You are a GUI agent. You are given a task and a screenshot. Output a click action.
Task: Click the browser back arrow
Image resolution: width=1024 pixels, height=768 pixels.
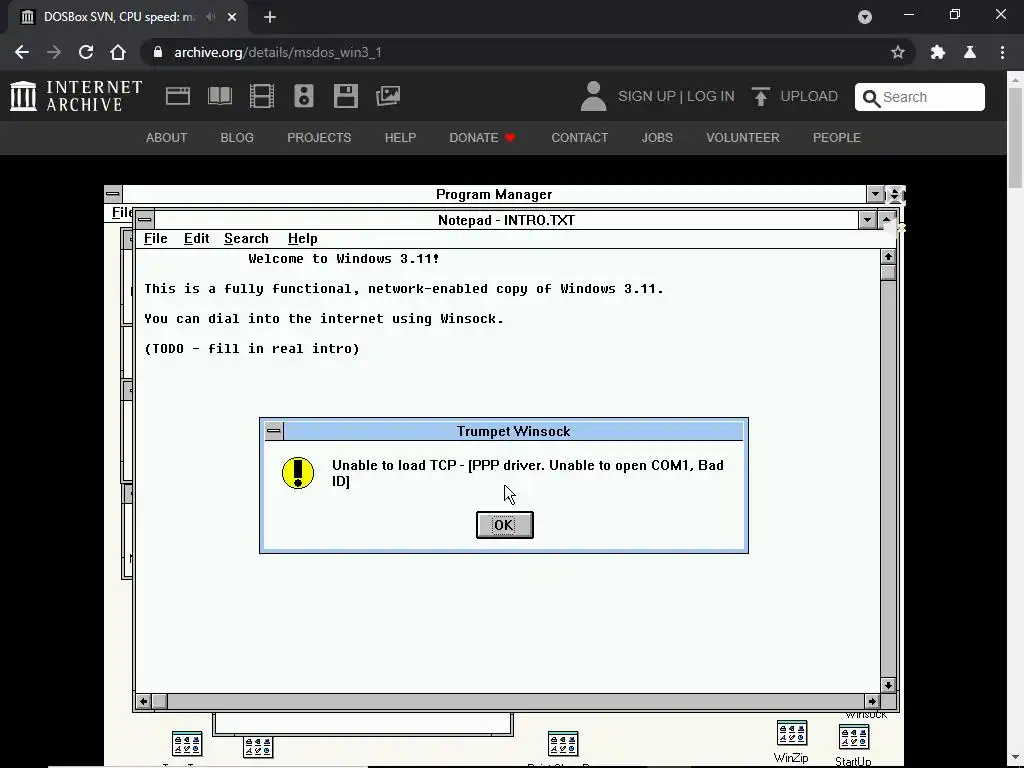coord(22,52)
